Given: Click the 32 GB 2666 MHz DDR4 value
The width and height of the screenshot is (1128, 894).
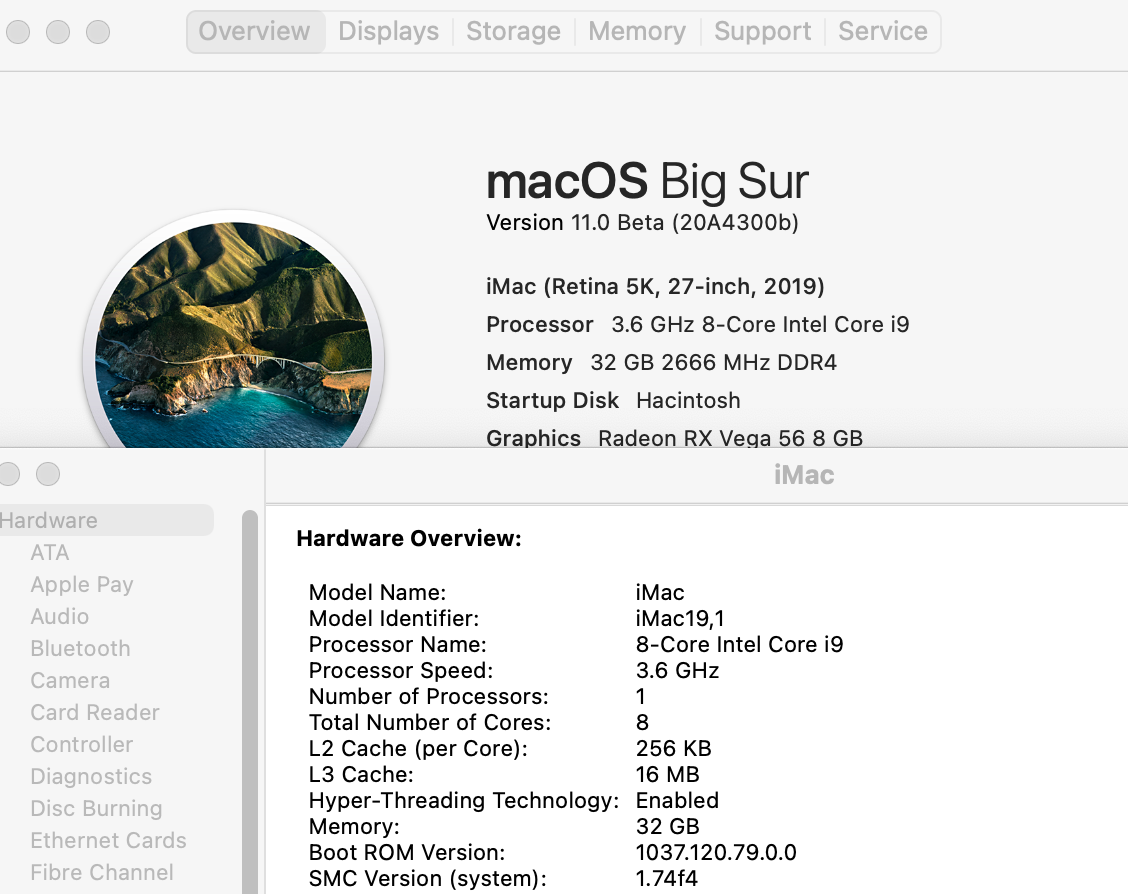Looking at the screenshot, I should [x=714, y=362].
